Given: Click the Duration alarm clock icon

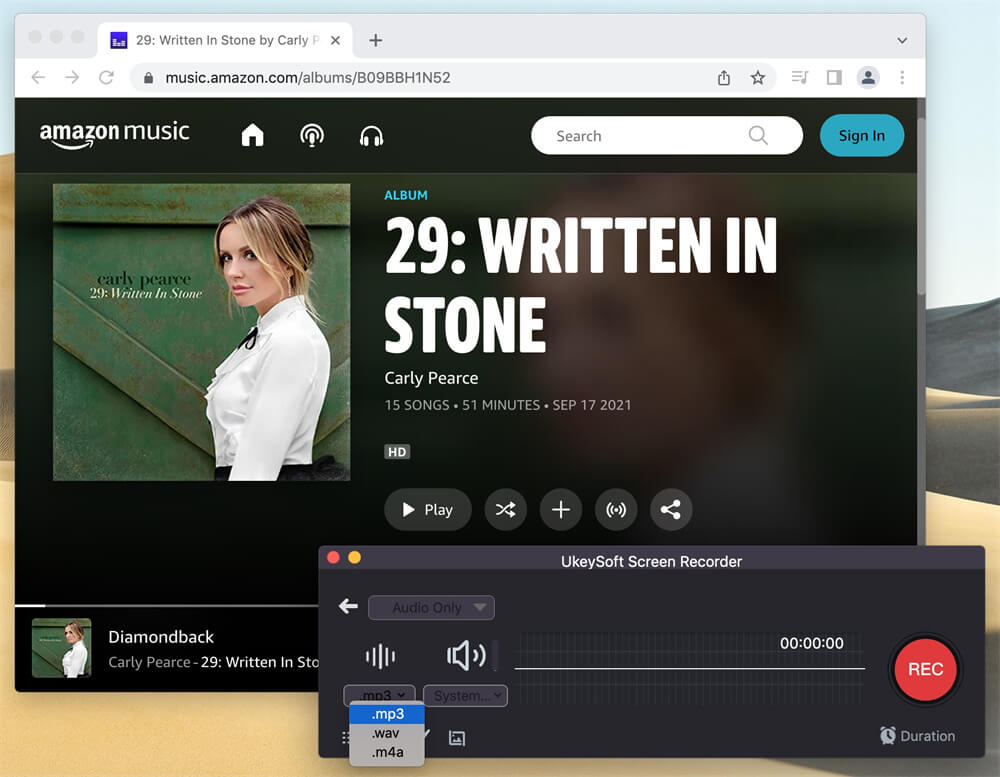Looking at the screenshot, I should point(888,736).
